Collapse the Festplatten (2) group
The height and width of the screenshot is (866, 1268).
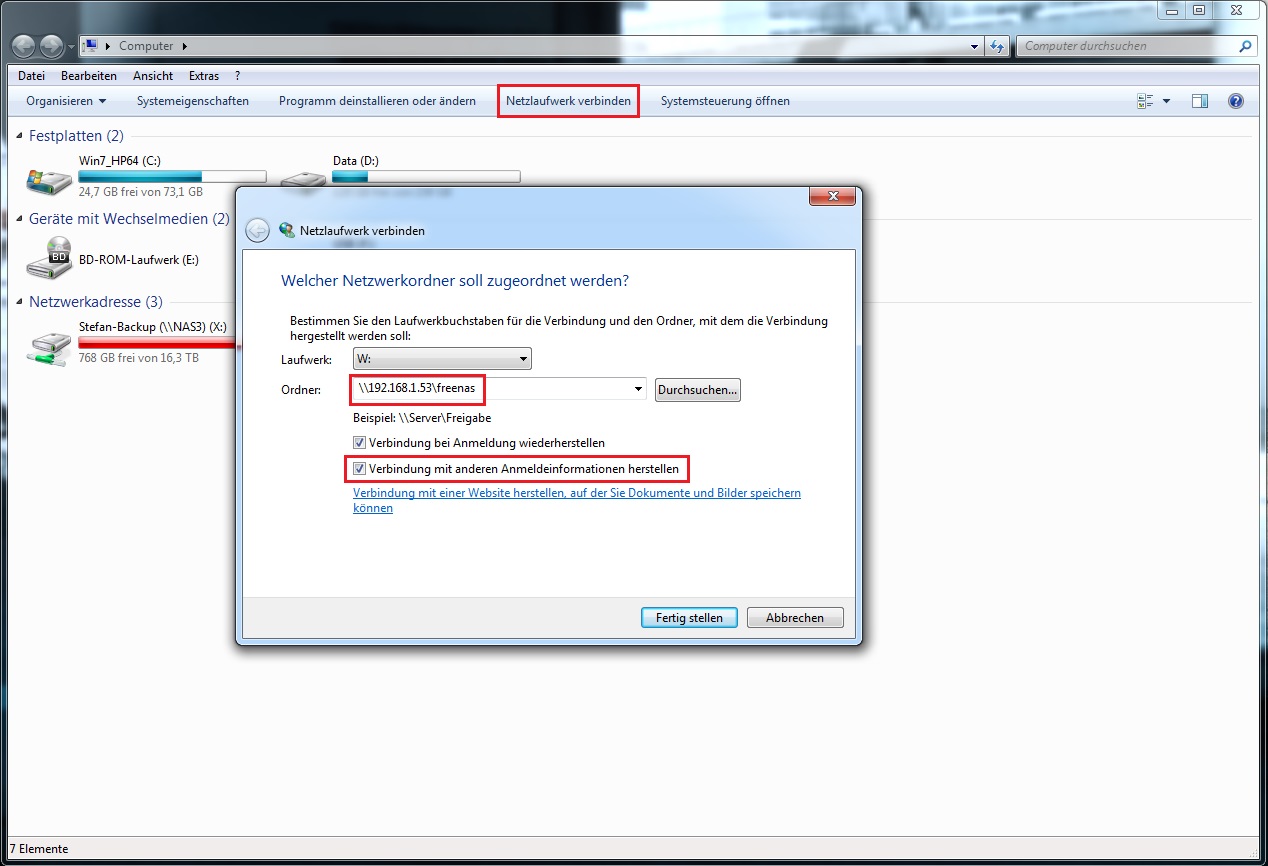20,136
